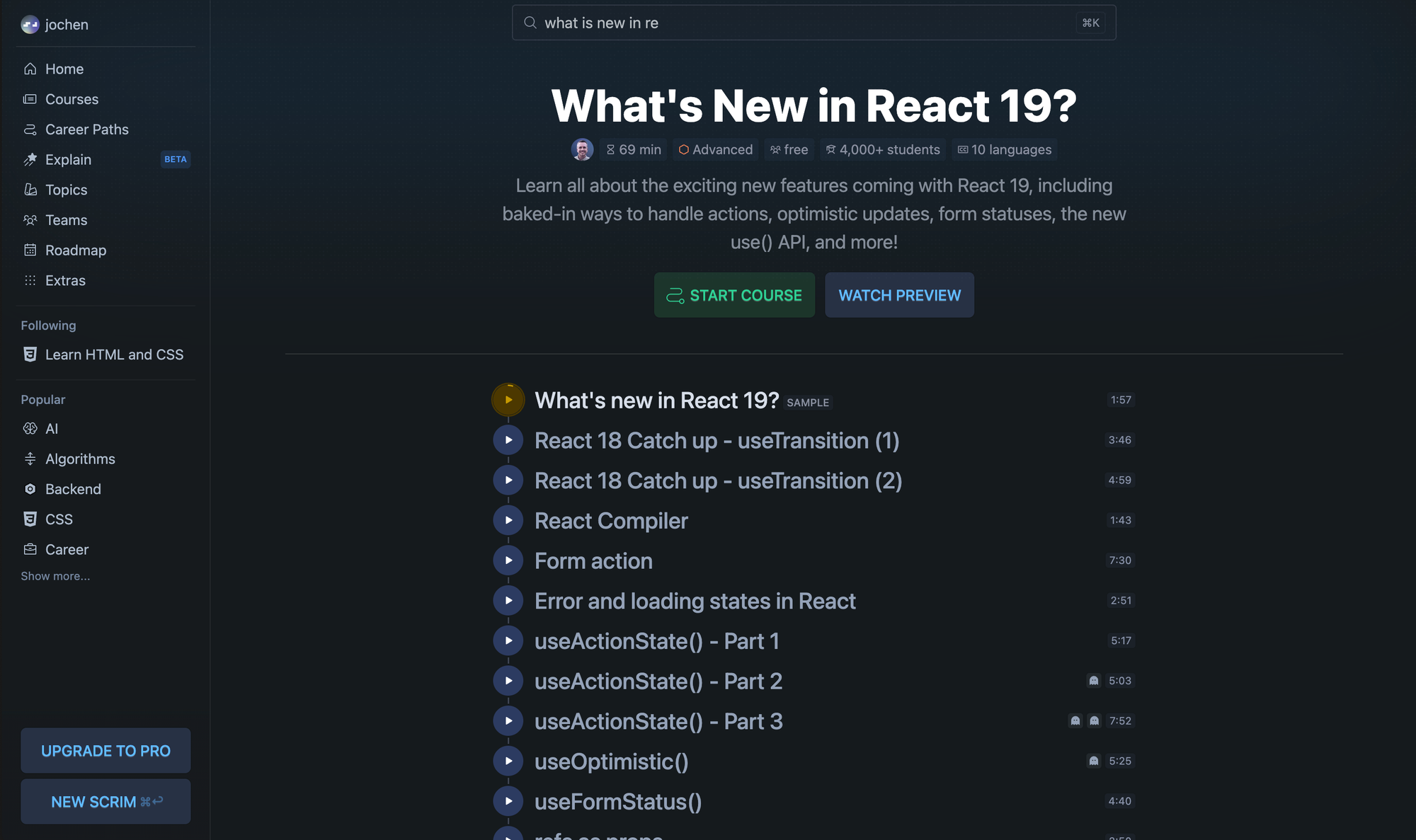This screenshot has height=840, width=1416.
Task: Click the SAMPLE badge on first lesson
Action: click(808, 402)
